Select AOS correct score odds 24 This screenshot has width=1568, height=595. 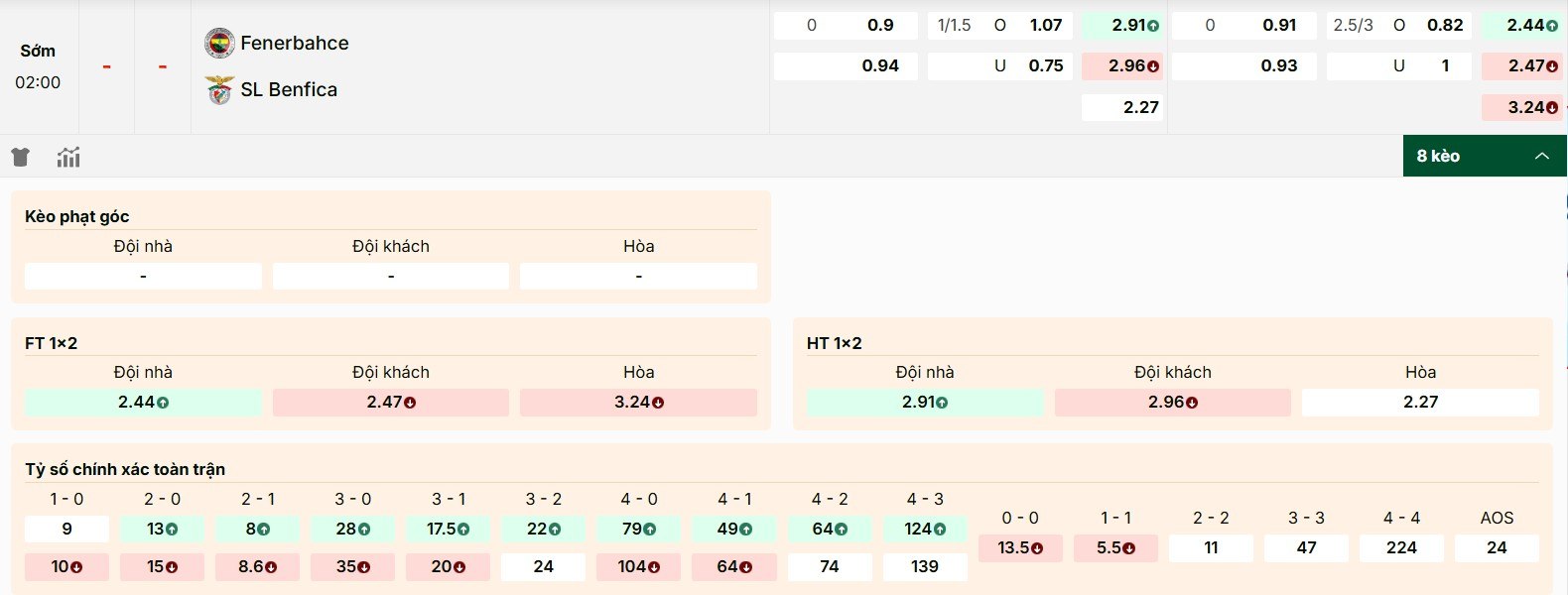pos(1497,547)
